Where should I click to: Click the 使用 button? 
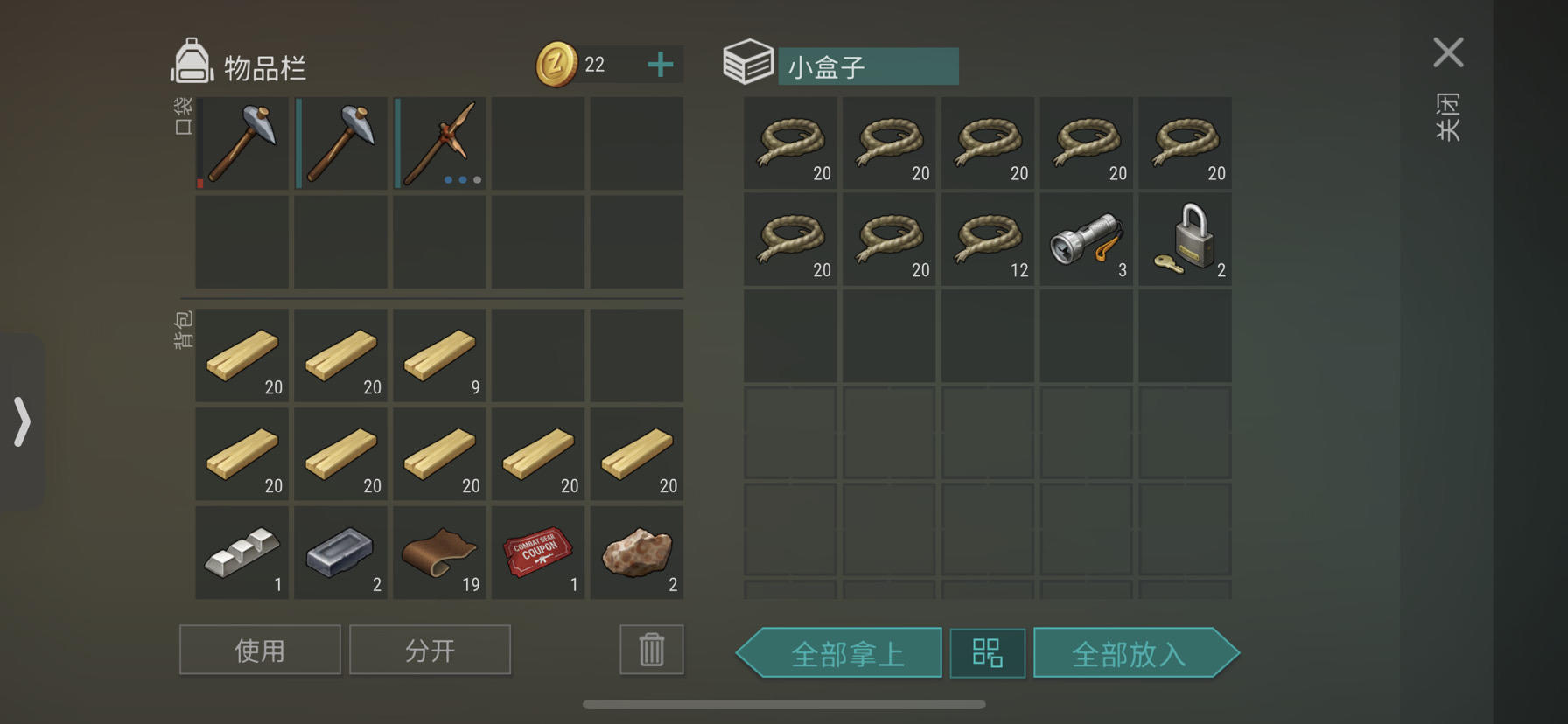tap(260, 650)
